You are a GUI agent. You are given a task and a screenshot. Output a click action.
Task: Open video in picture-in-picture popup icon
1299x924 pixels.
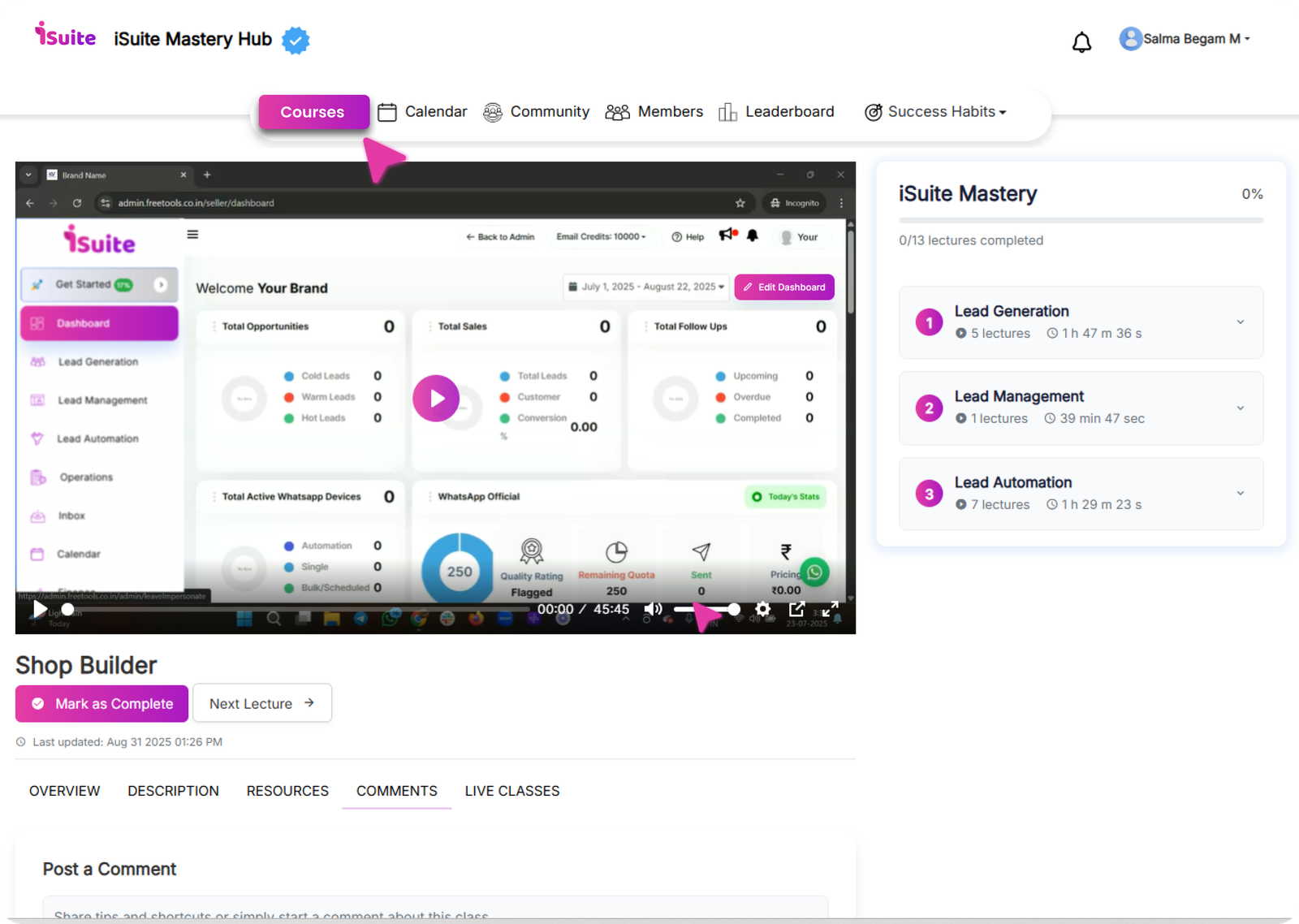point(796,609)
